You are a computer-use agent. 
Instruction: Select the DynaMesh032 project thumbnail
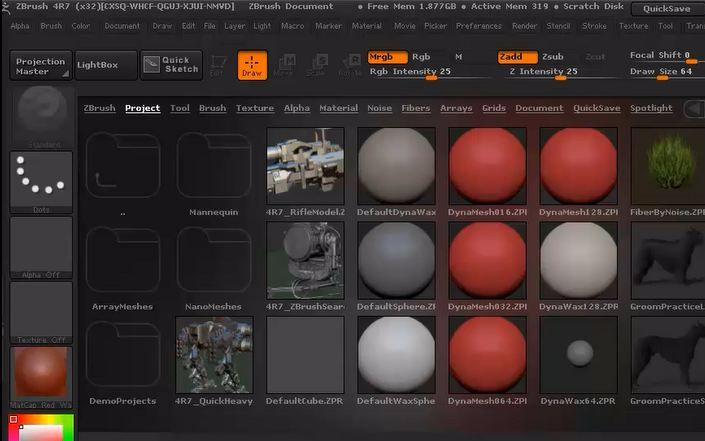[487, 260]
